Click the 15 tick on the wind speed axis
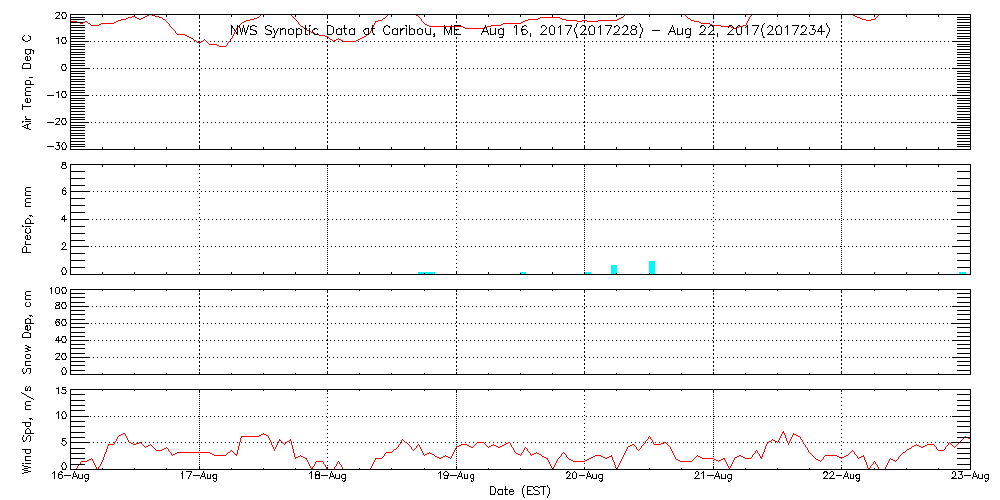The image size is (1000, 500). (59, 391)
